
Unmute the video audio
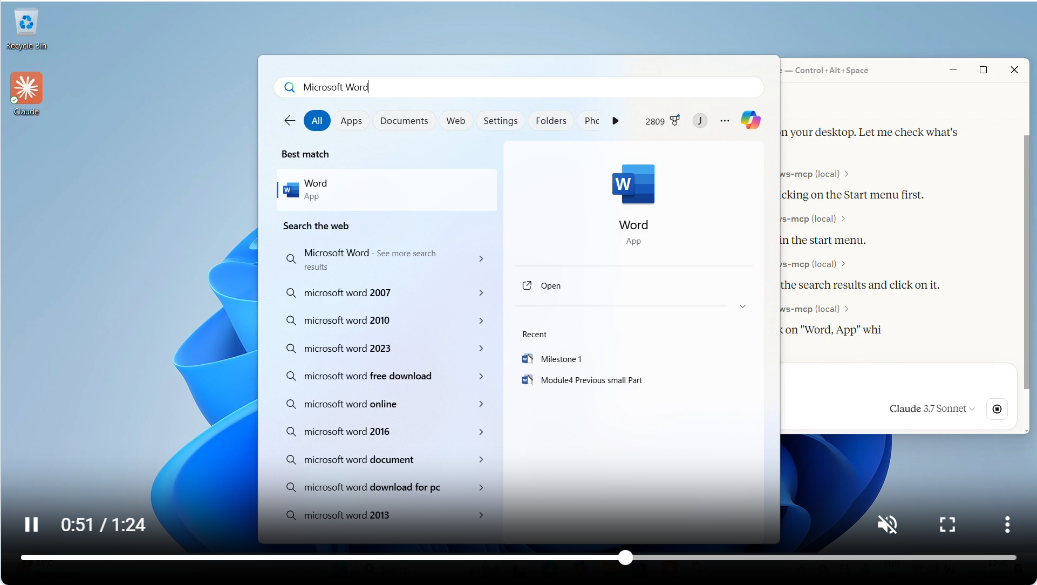[887, 525]
